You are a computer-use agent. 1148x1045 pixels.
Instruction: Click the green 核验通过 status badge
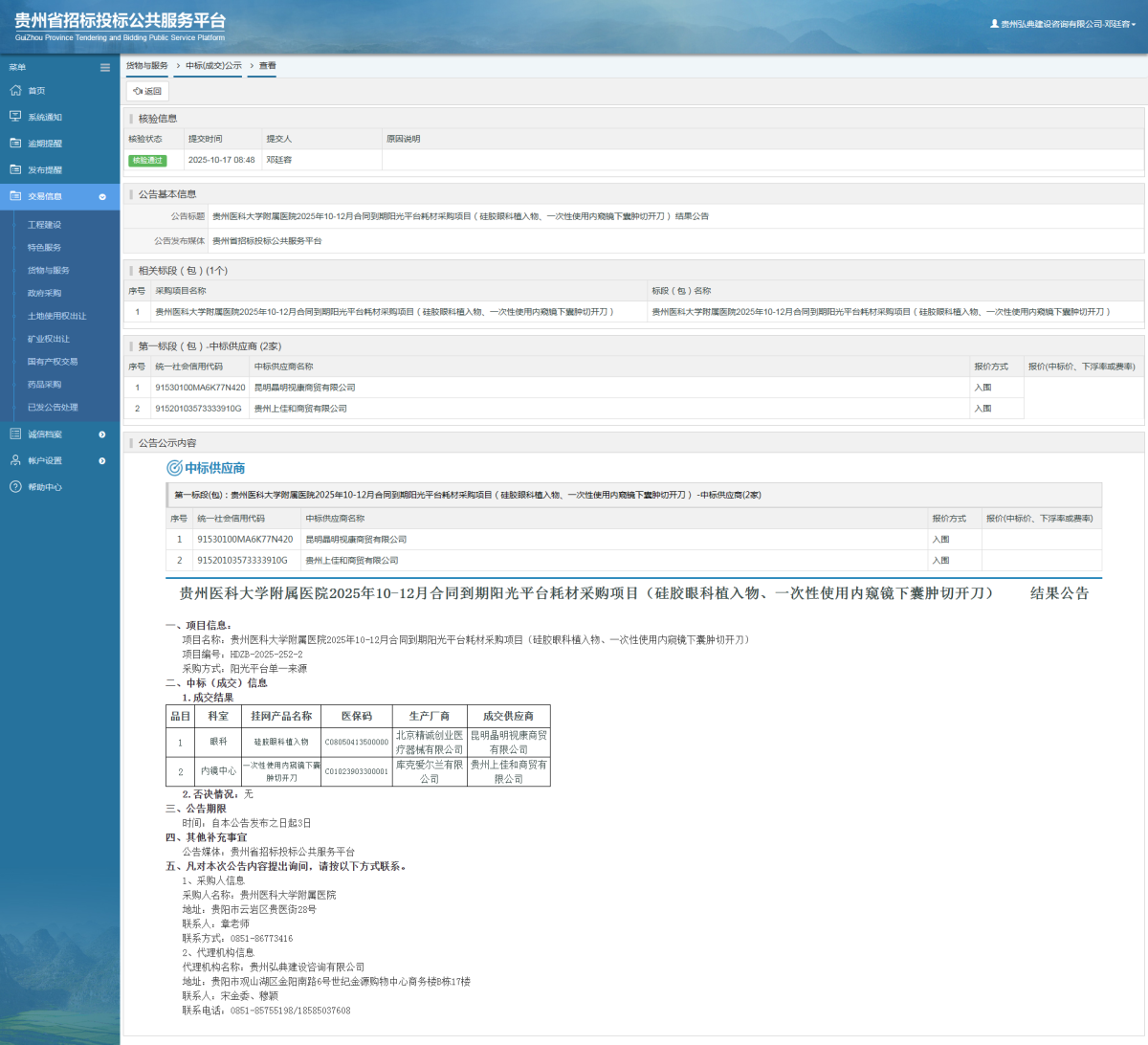tap(147, 161)
